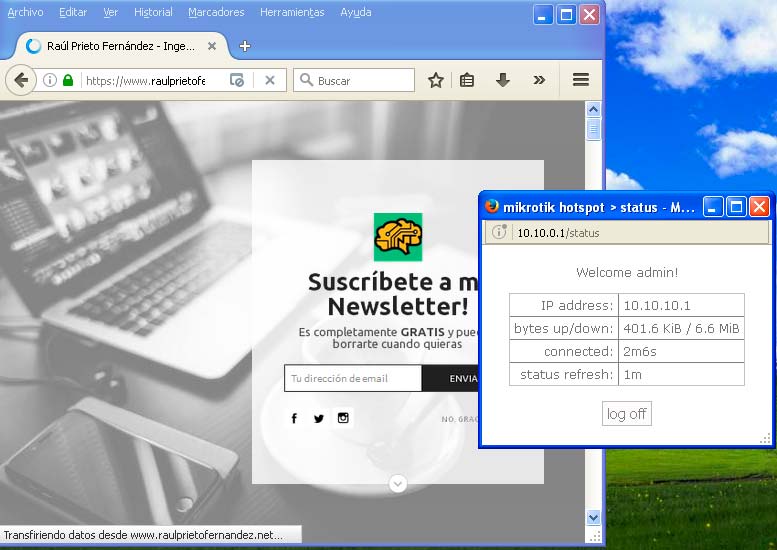Click the circular down arrow below newsletter
The image size is (777, 550).
398,484
